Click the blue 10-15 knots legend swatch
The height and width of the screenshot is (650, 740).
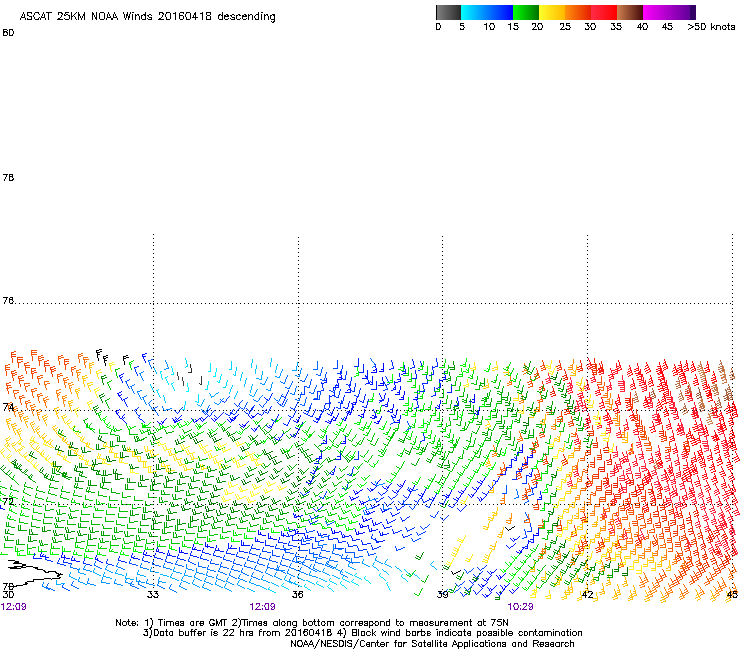click(500, 12)
